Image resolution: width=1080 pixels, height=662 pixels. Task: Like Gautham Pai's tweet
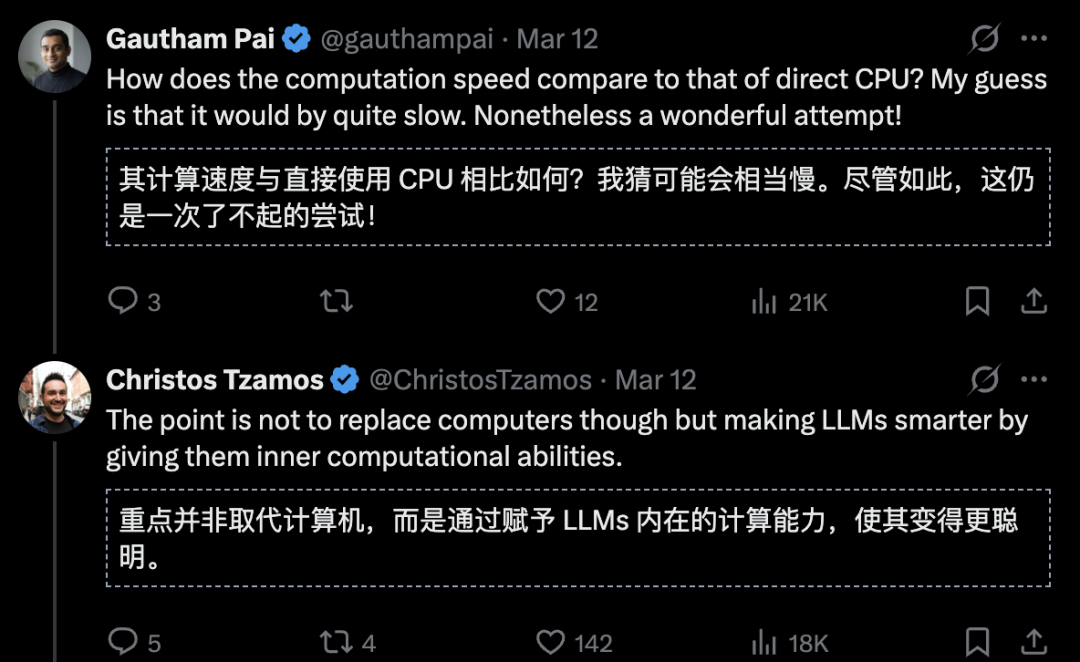pyautogui.click(x=551, y=301)
